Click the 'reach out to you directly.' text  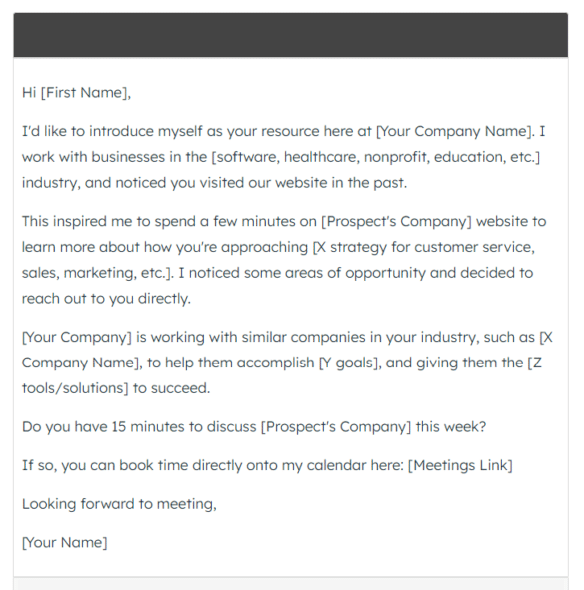[106, 299]
